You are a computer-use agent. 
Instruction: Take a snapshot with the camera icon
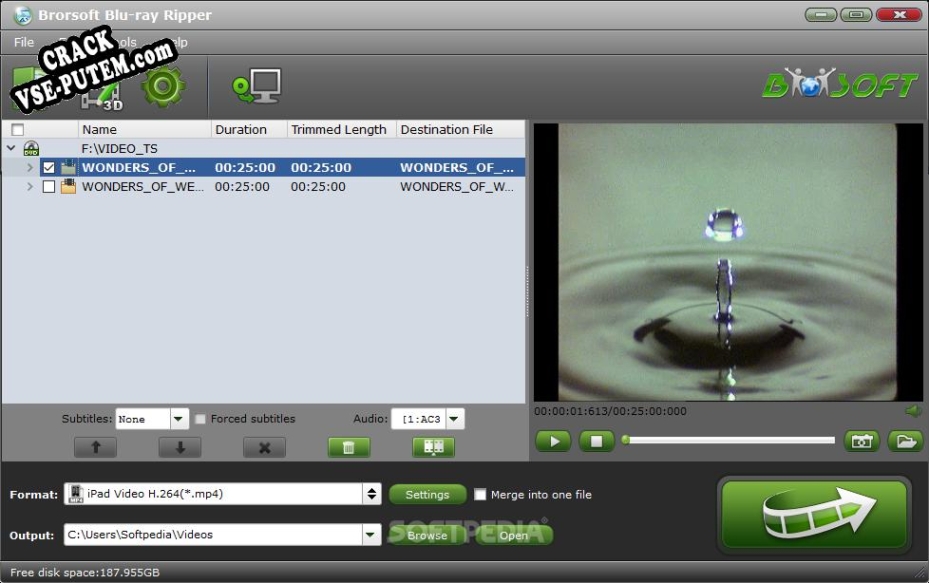point(861,441)
